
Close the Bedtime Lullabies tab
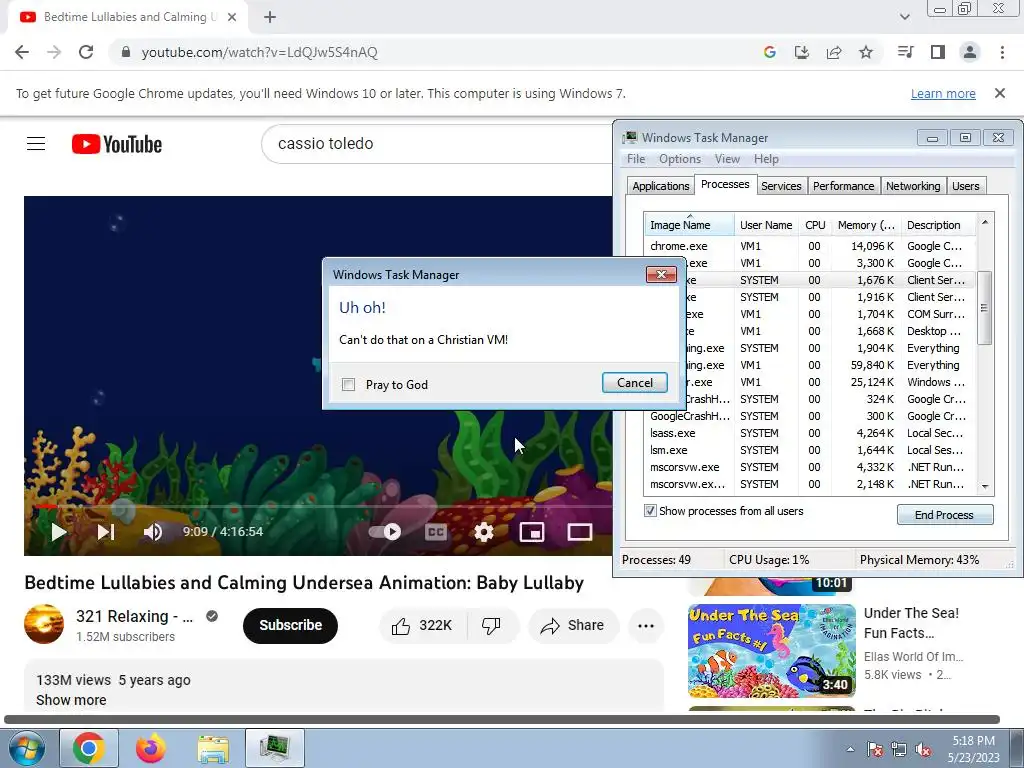coord(232,17)
